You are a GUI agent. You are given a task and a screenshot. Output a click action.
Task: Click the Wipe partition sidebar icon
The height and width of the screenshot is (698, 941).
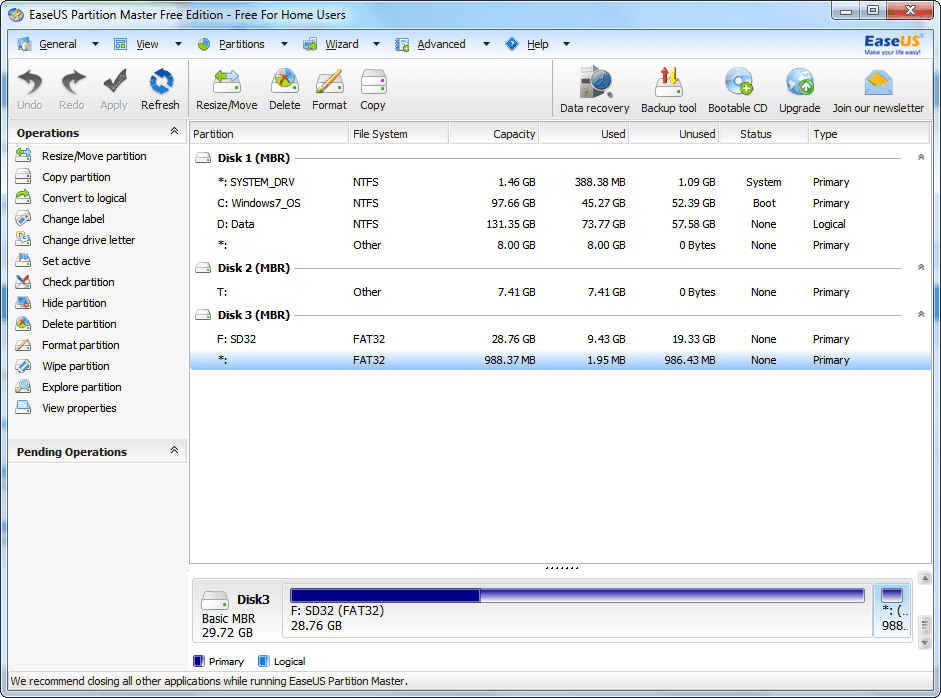tap(23, 366)
